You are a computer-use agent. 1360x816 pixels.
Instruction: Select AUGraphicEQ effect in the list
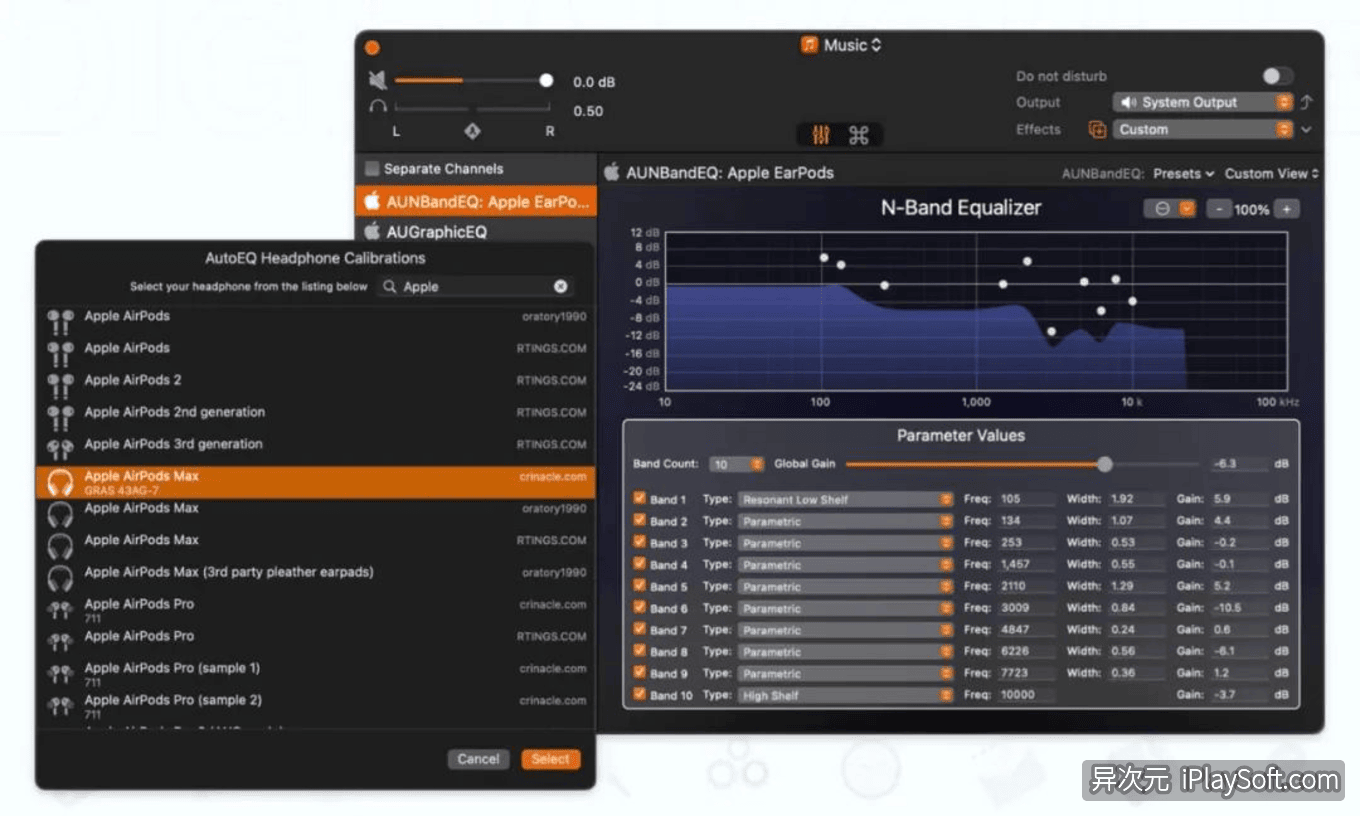tap(476, 231)
